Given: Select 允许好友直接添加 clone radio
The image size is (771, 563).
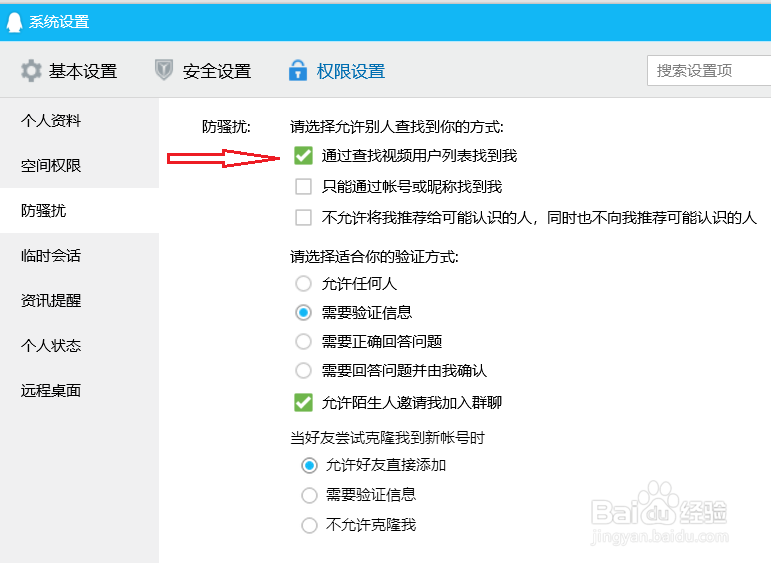Looking at the screenshot, I should [309, 465].
